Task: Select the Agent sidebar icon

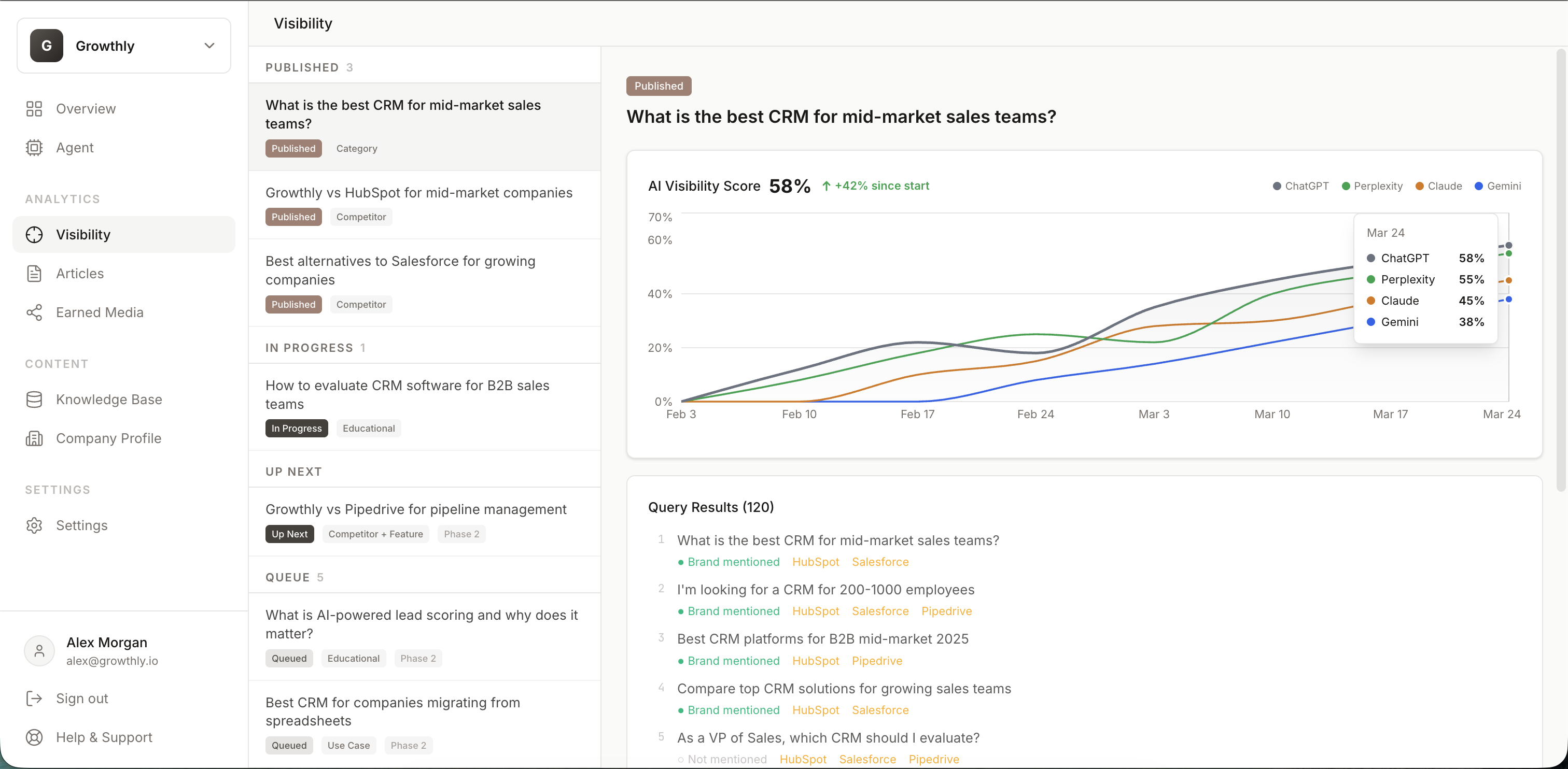Action: 35,147
